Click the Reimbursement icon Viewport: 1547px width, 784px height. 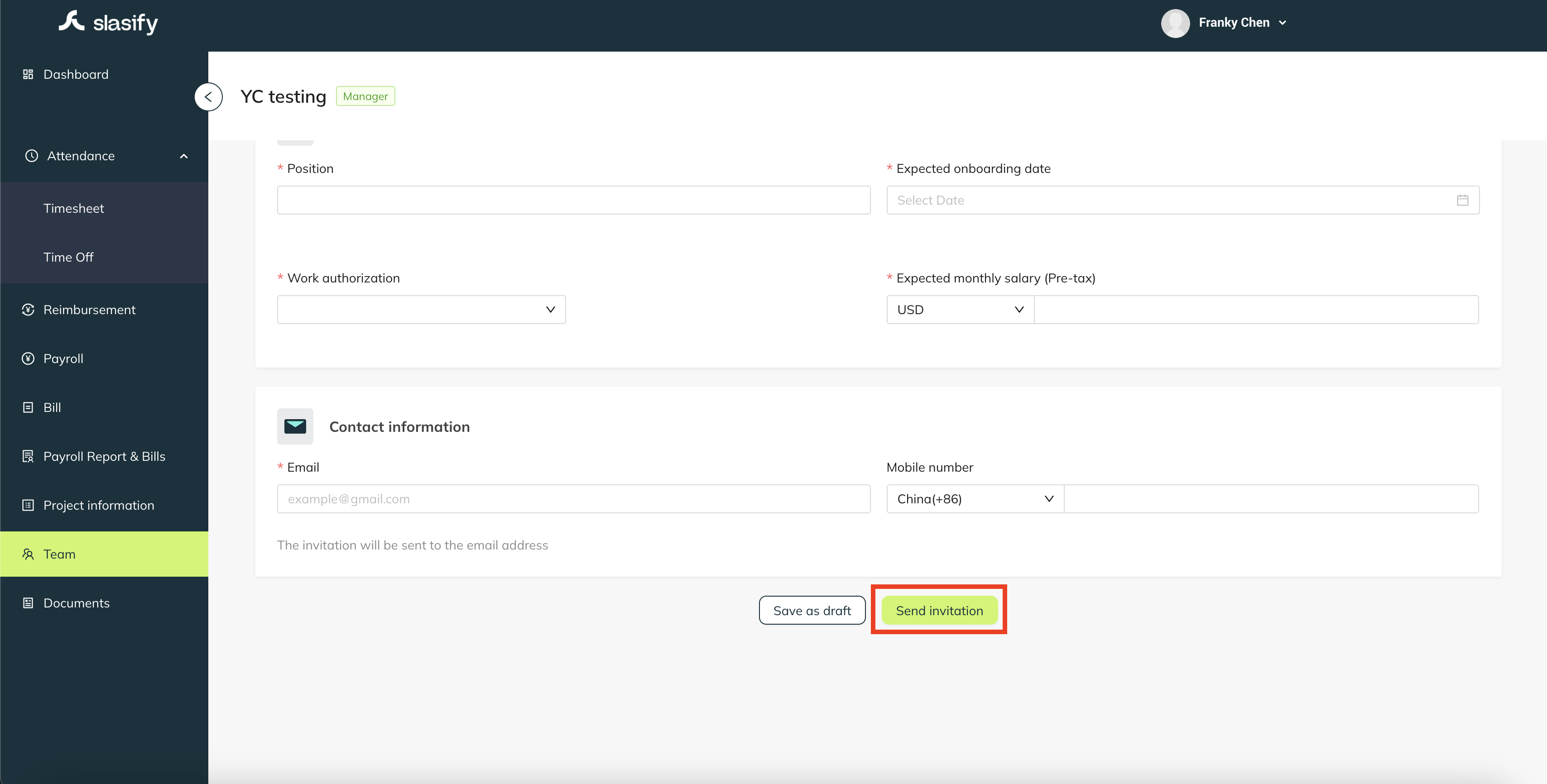[x=28, y=310]
